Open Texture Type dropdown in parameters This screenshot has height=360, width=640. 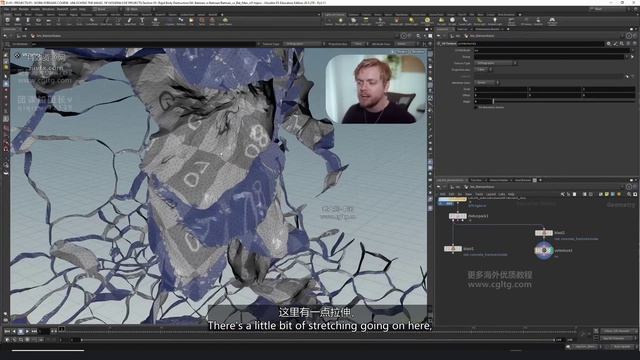[496, 63]
